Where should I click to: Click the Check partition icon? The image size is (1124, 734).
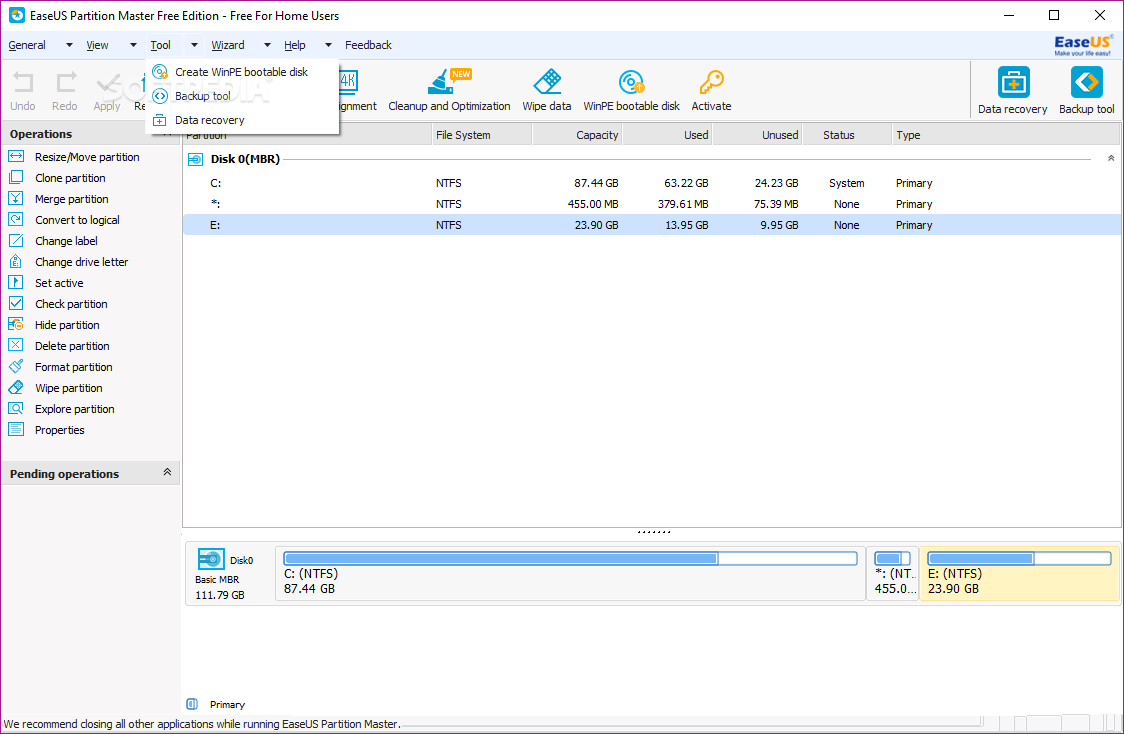tap(16, 303)
